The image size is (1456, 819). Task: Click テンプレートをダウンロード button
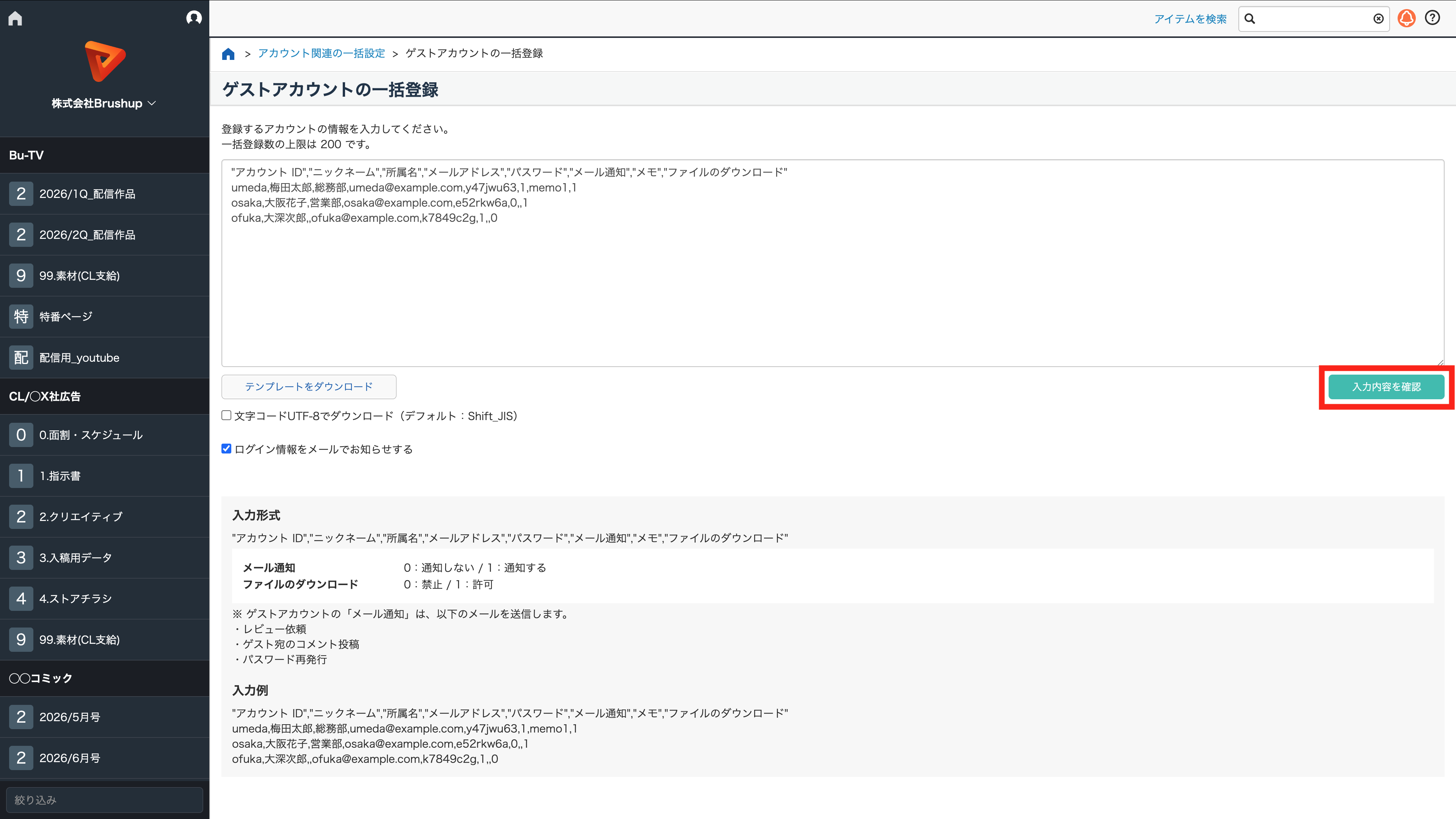pyautogui.click(x=309, y=387)
